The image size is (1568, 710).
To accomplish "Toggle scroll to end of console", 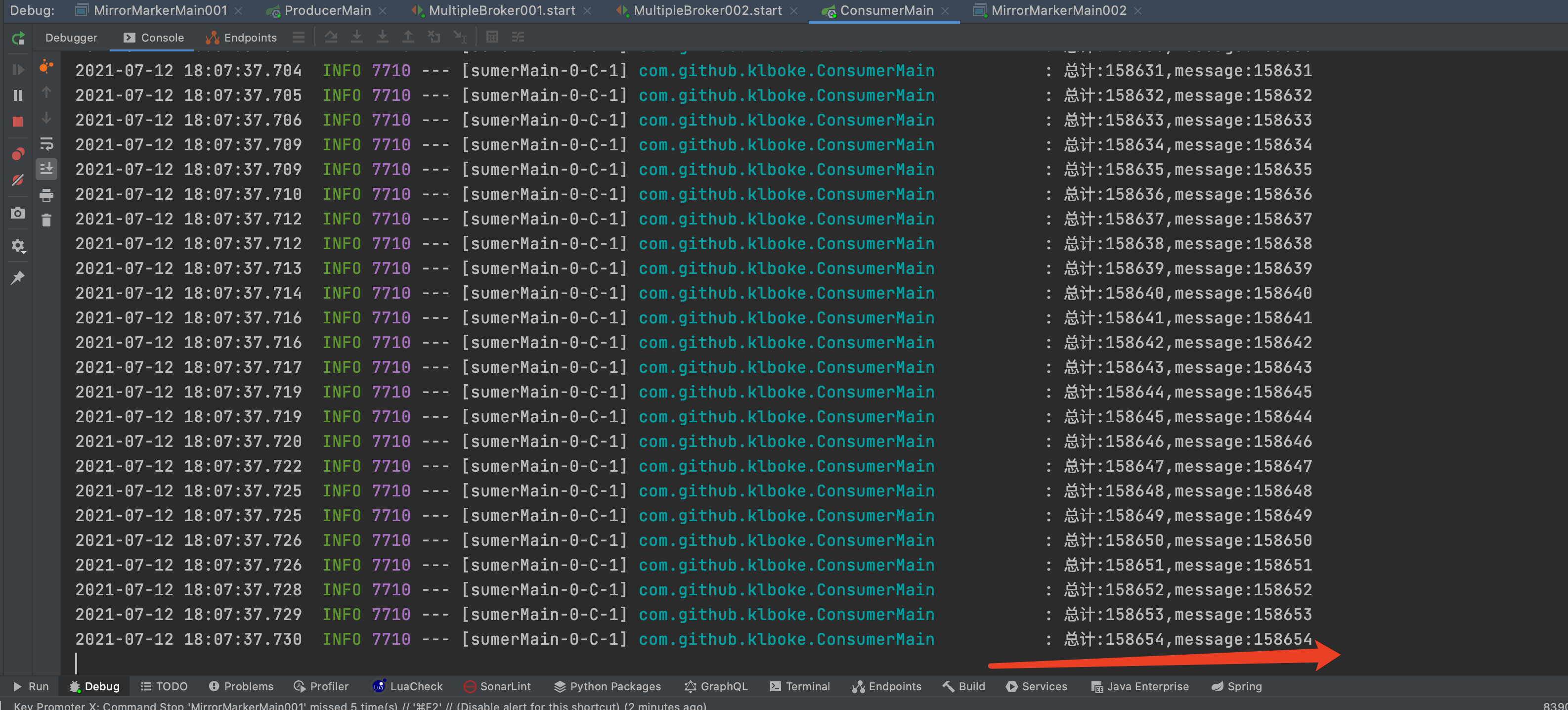I will 46,169.
